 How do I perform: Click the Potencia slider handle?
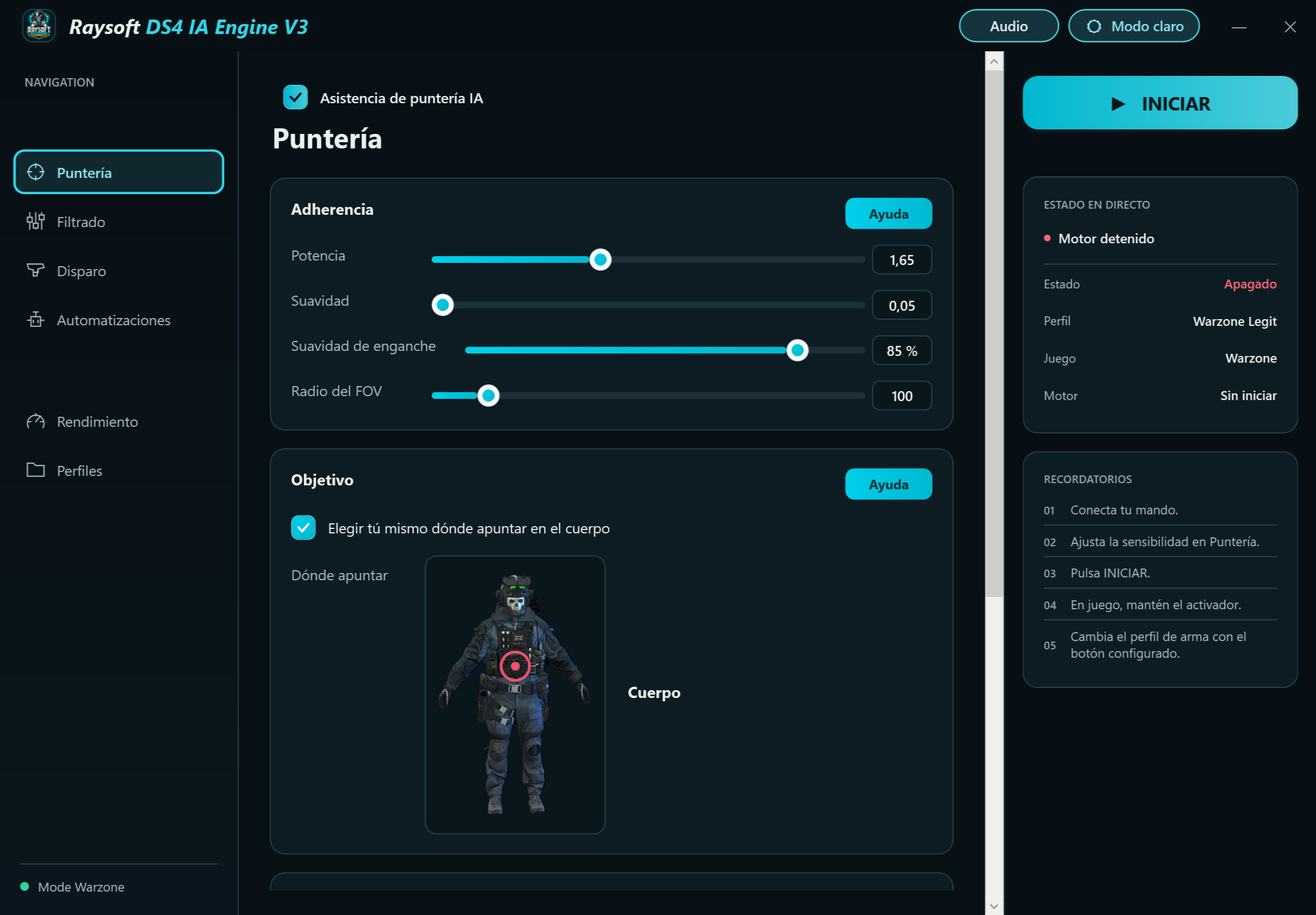coord(600,259)
